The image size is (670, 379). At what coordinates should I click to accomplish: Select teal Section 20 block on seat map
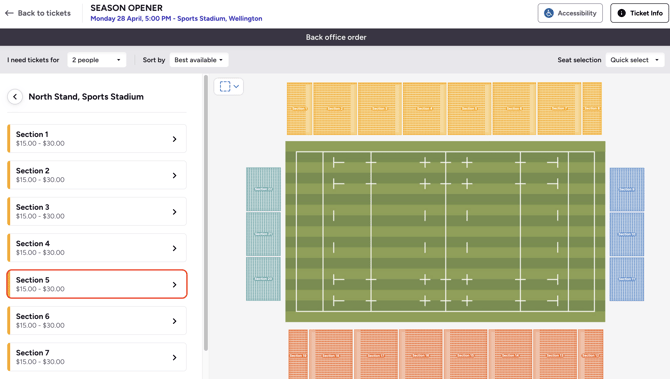coord(263,279)
